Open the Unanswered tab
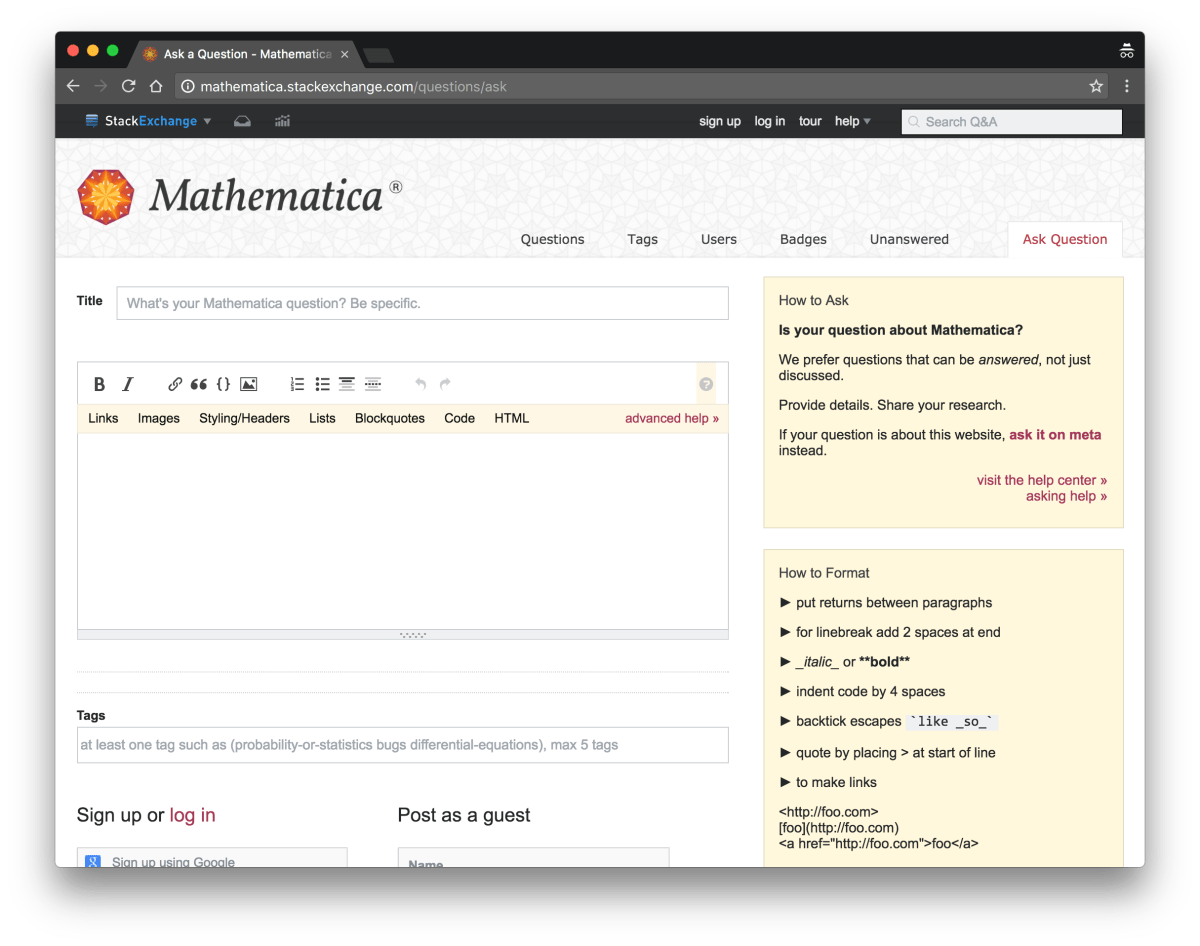This screenshot has width=1200, height=946. click(909, 239)
